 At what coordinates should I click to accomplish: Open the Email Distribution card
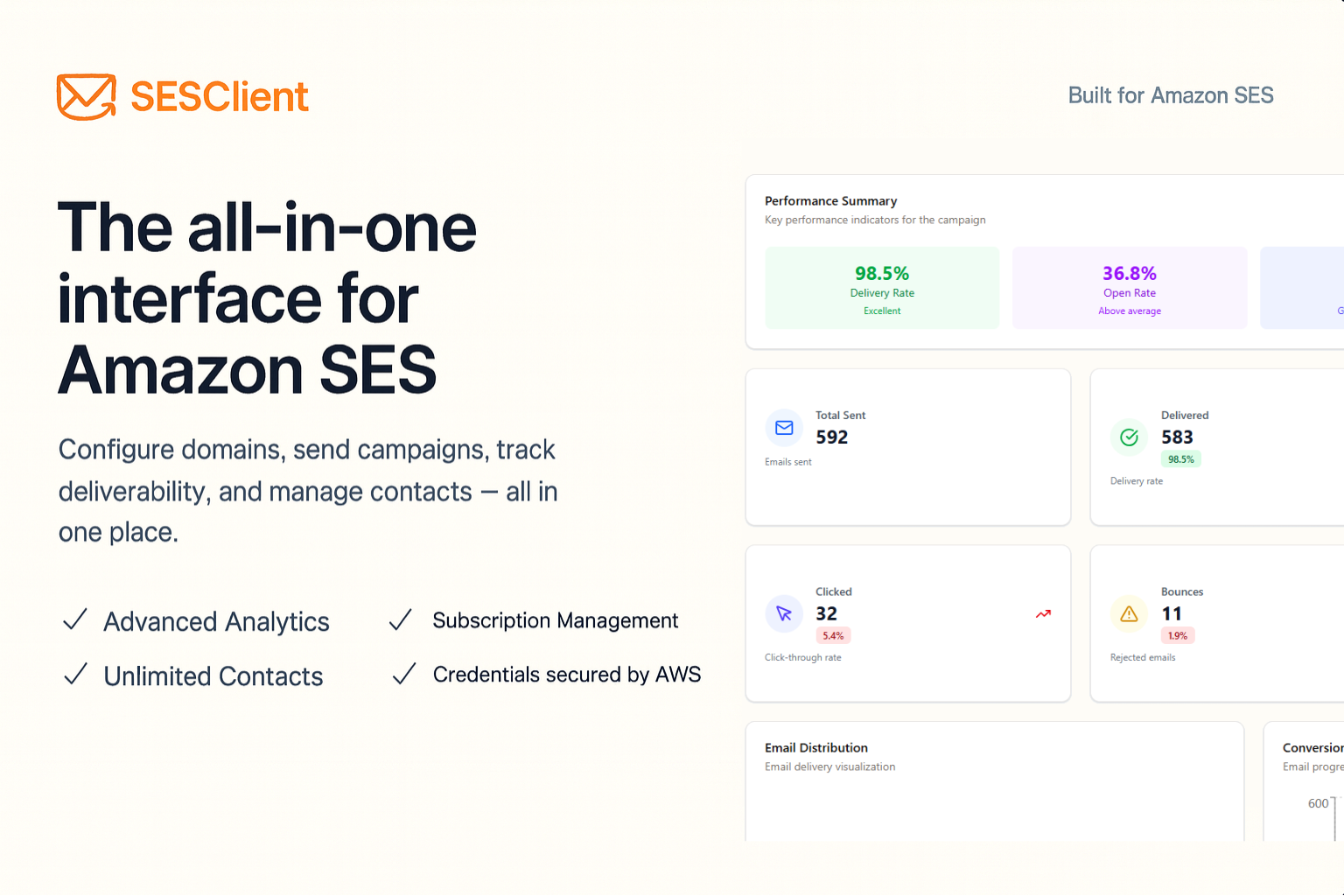pos(994,779)
